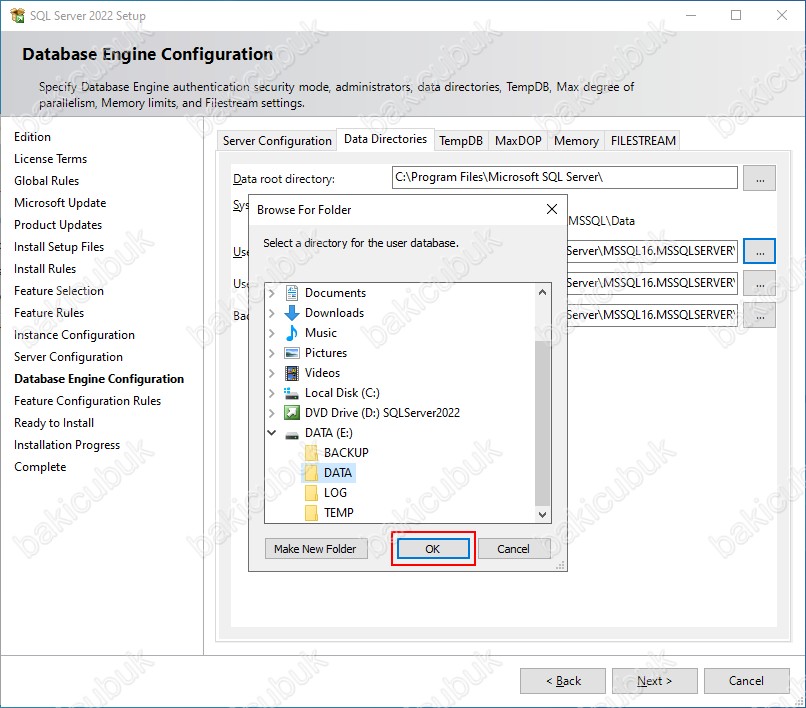The image size is (806, 708).
Task: Click the BACKUP folder icon
Action: pos(311,453)
